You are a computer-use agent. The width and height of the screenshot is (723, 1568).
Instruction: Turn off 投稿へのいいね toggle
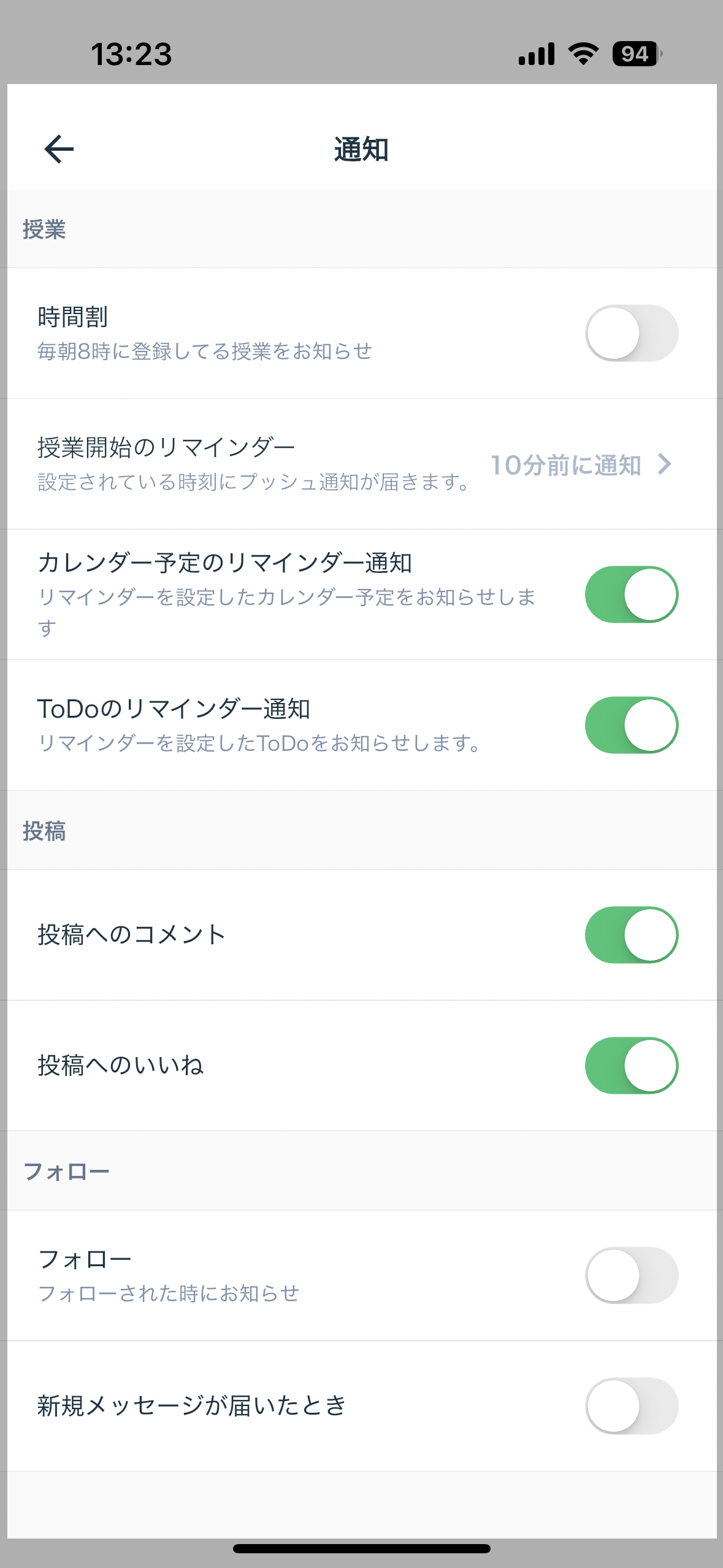[x=631, y=1066]
